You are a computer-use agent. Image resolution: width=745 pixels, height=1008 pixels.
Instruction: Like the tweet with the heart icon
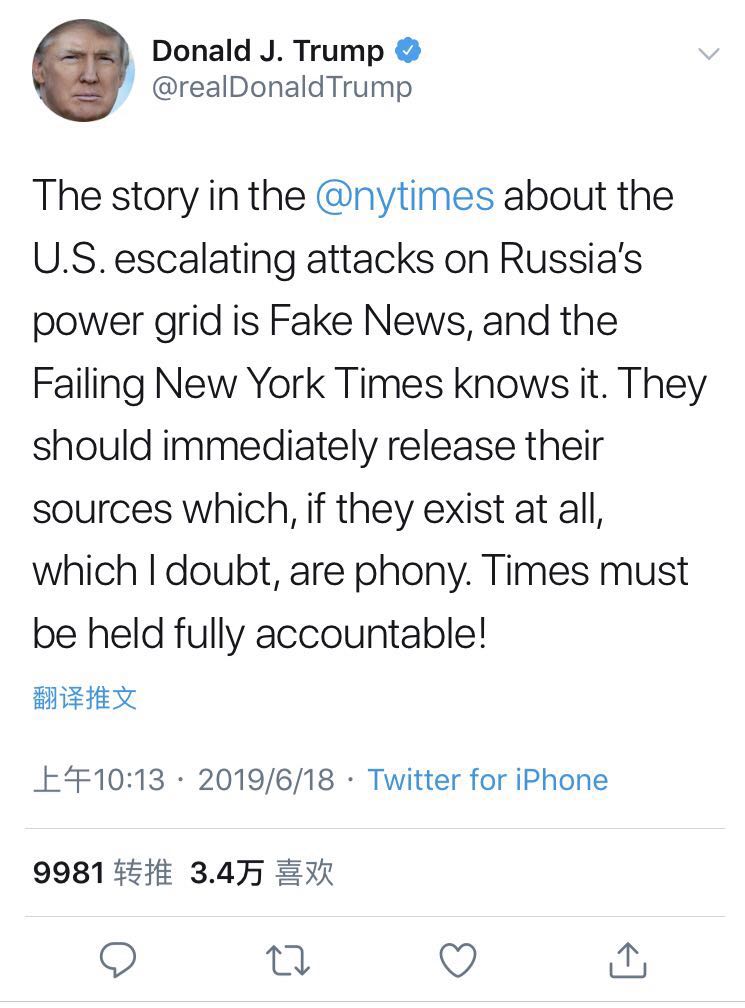coord(458,960)
